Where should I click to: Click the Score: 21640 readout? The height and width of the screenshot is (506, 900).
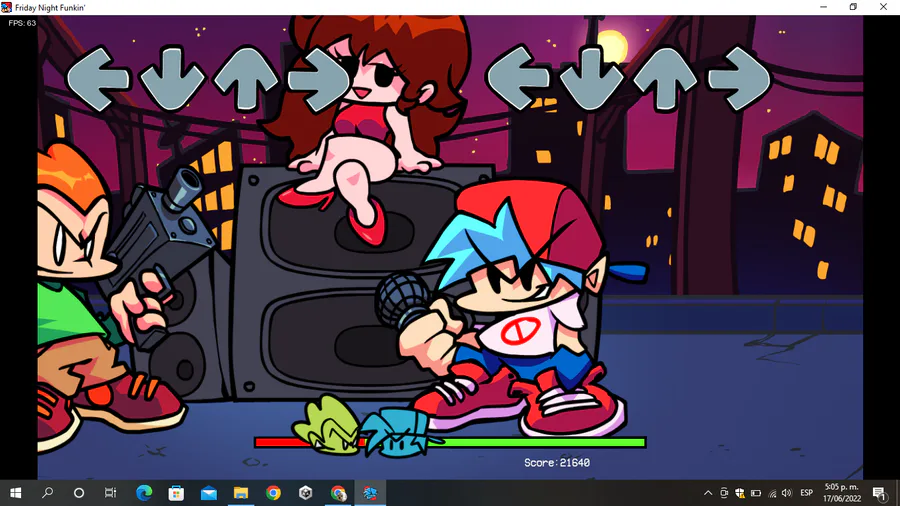pyautogui.click(x=557, y=462)
